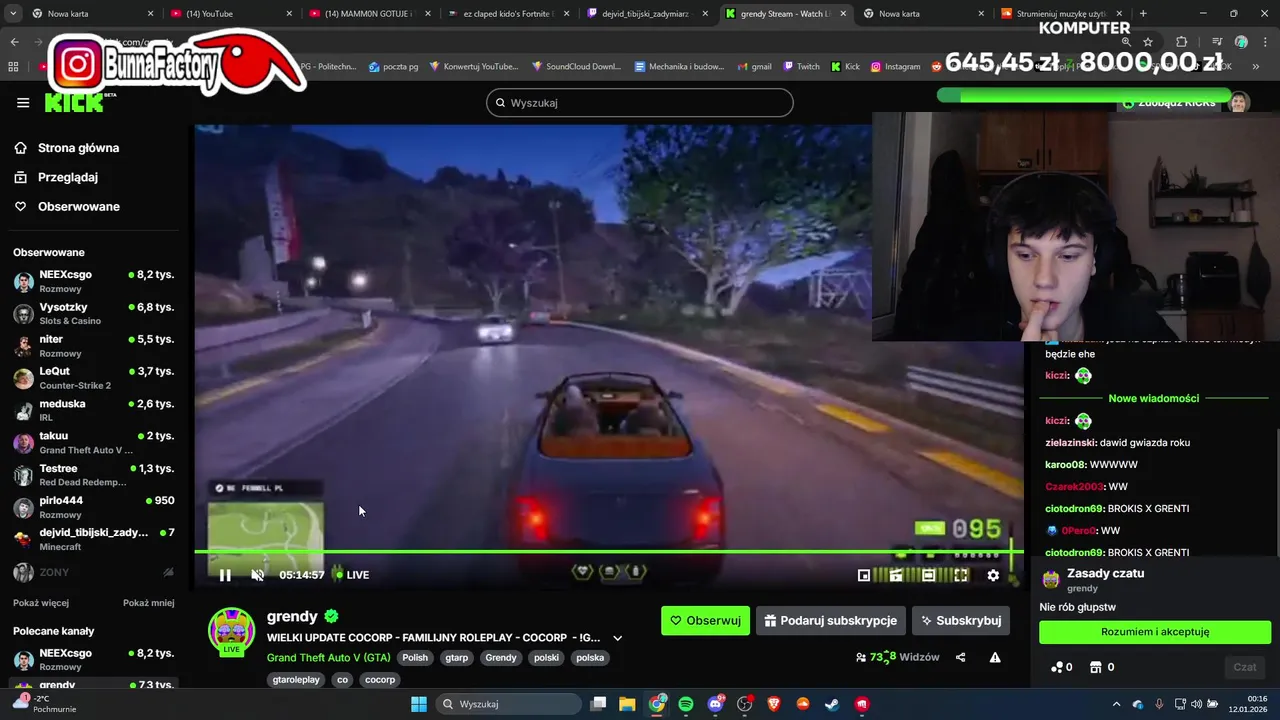Open Grand Theft Auto V (GTA) category
This screenshot has width=1280, height=720.
coord(328,658)
